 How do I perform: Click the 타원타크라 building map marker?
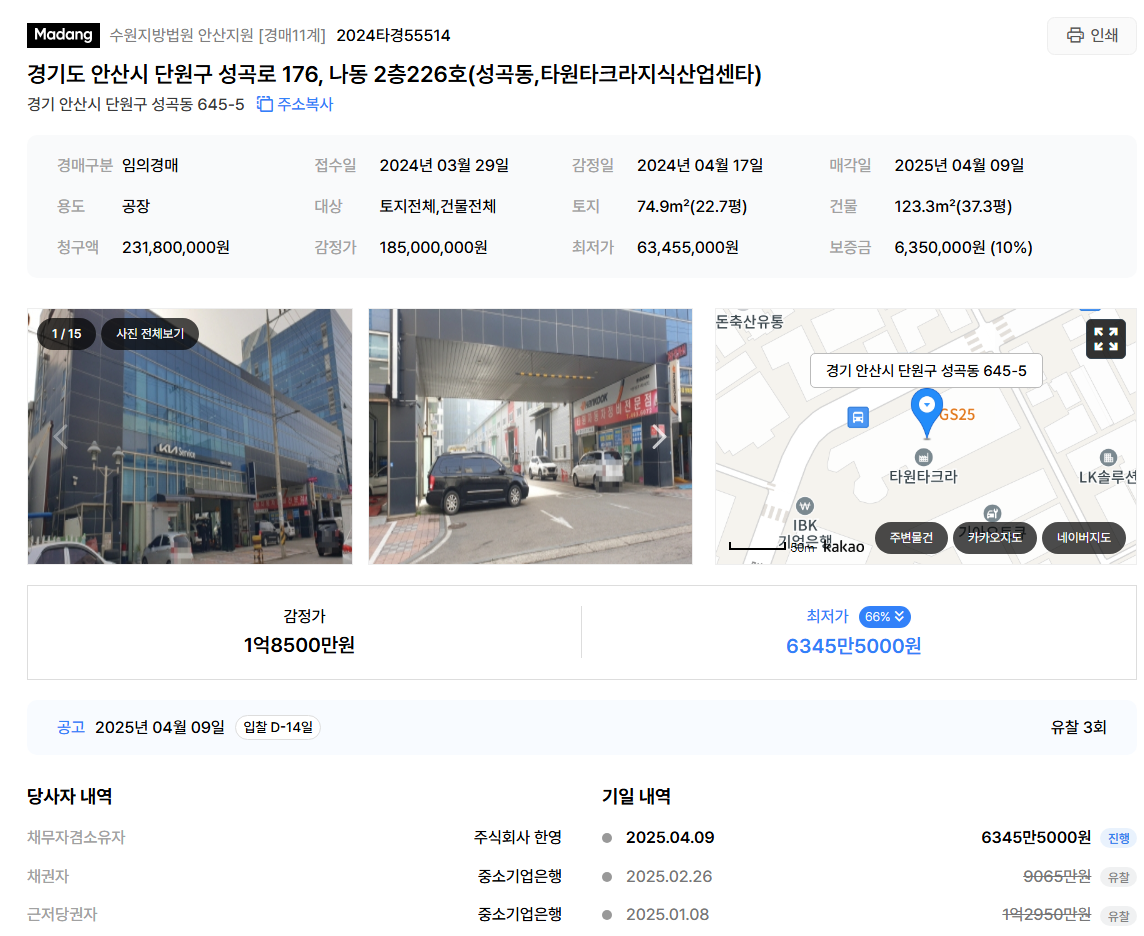pyautogui.click(x=923, y=457)
